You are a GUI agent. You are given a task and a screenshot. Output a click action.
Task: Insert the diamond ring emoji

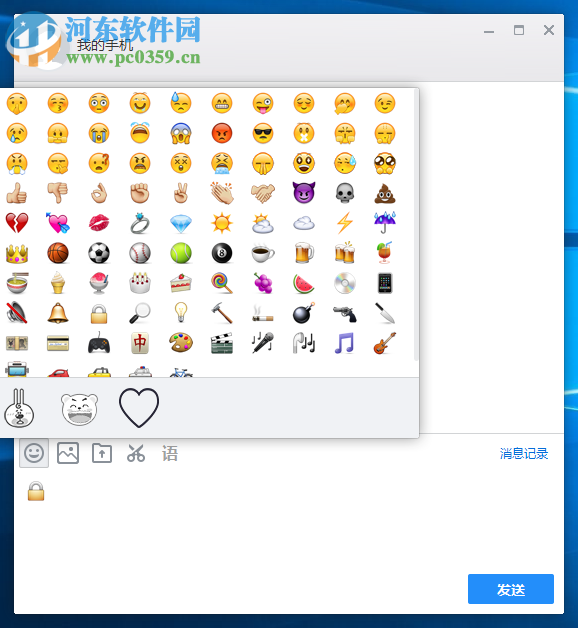[140, 223]
